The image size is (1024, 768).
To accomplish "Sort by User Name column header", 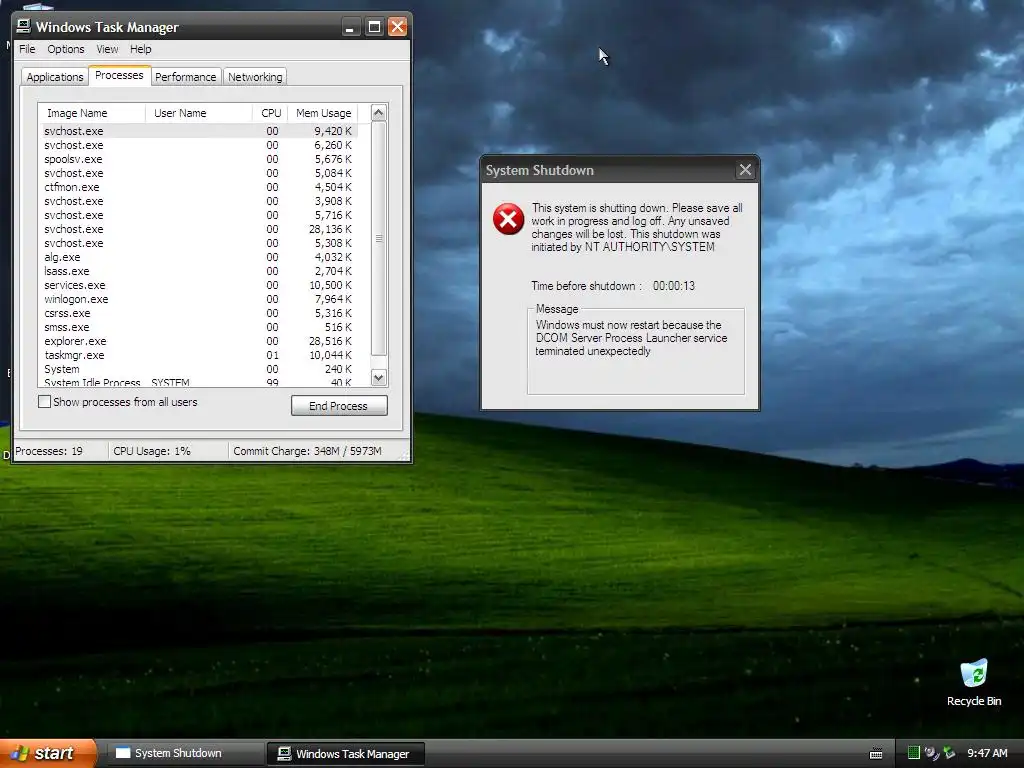I will (x=199, y=113).
